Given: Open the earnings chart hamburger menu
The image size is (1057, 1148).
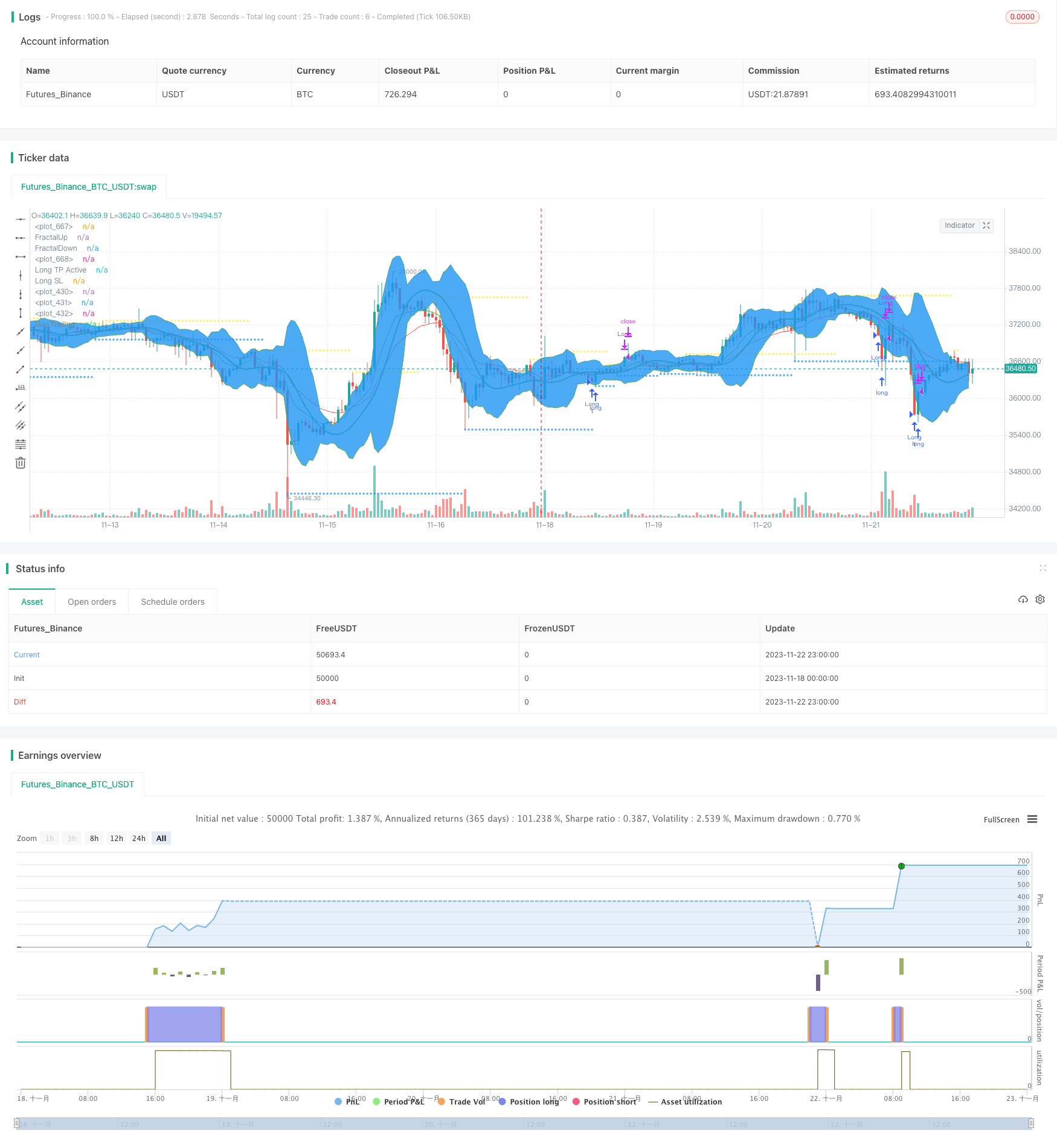Looking at the screenshot, I should [x=1032, y=819].
